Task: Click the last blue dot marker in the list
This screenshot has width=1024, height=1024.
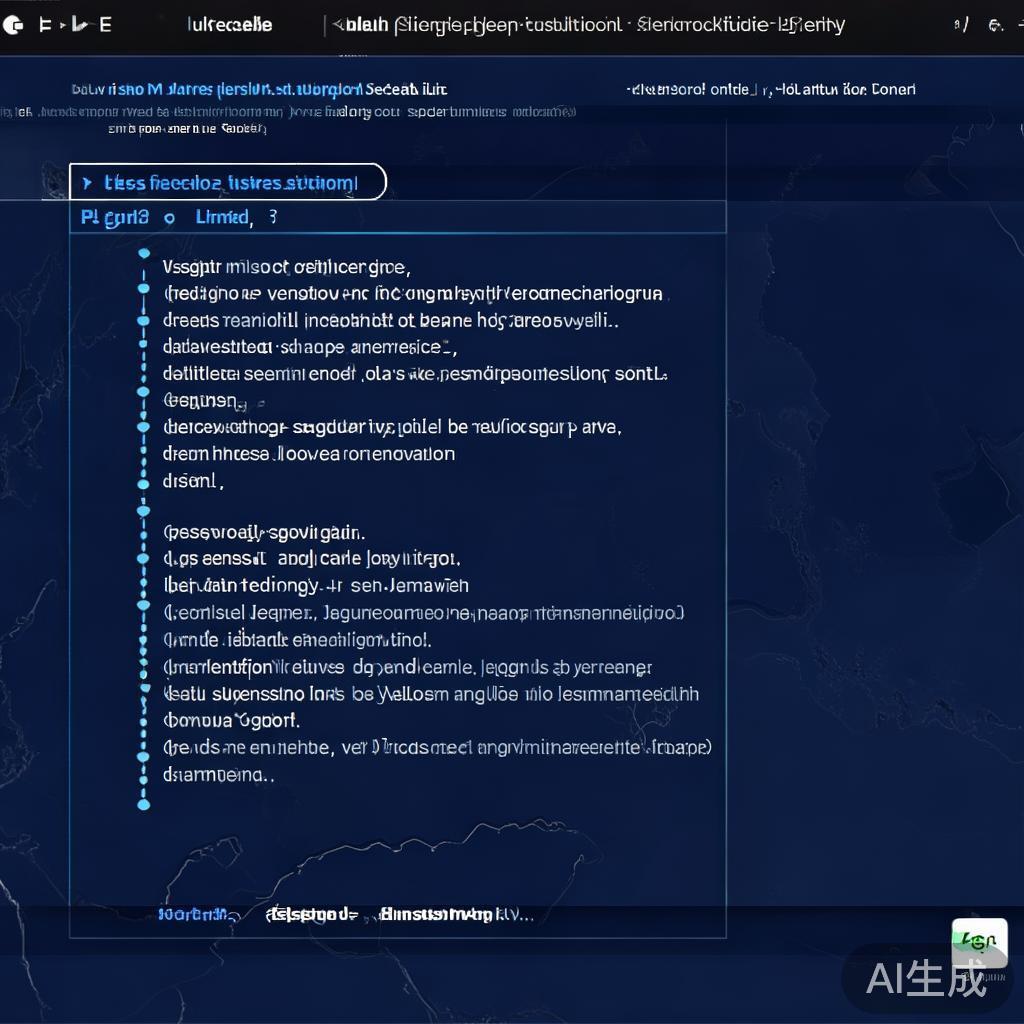Action: [145, 803]
